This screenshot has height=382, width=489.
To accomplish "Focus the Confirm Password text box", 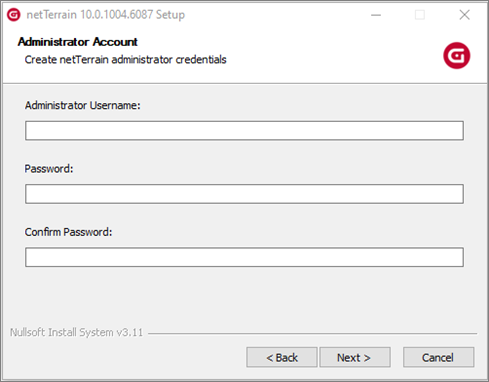I will coord(244,257).
